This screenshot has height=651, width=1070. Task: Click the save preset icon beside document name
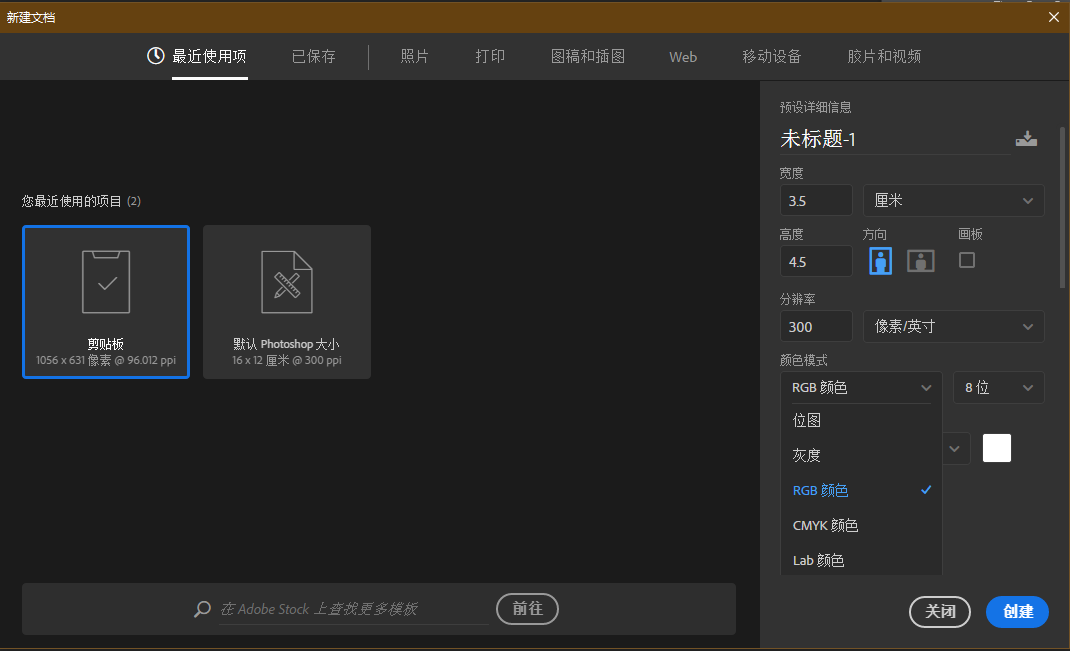click(x=1026, y=139)
